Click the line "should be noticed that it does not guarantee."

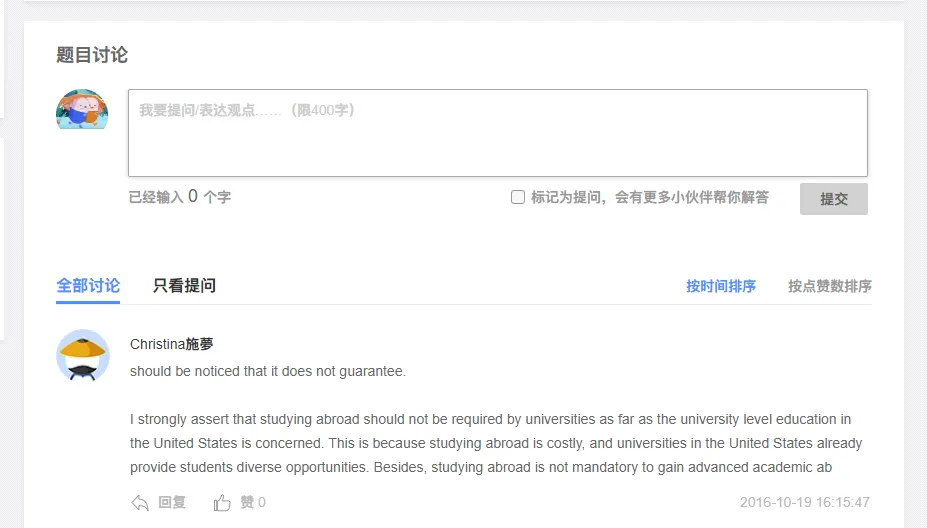pos(268,372)
